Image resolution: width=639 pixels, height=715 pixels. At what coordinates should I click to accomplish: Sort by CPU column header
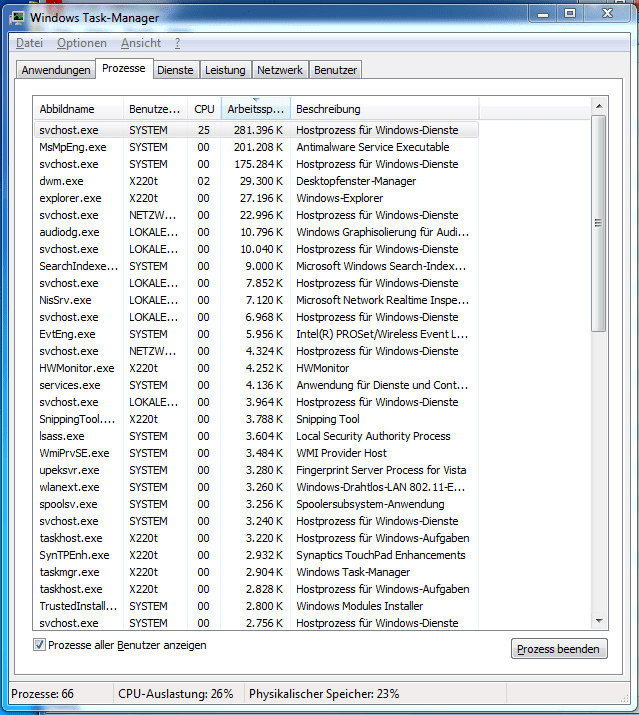[x=204, y=109]
